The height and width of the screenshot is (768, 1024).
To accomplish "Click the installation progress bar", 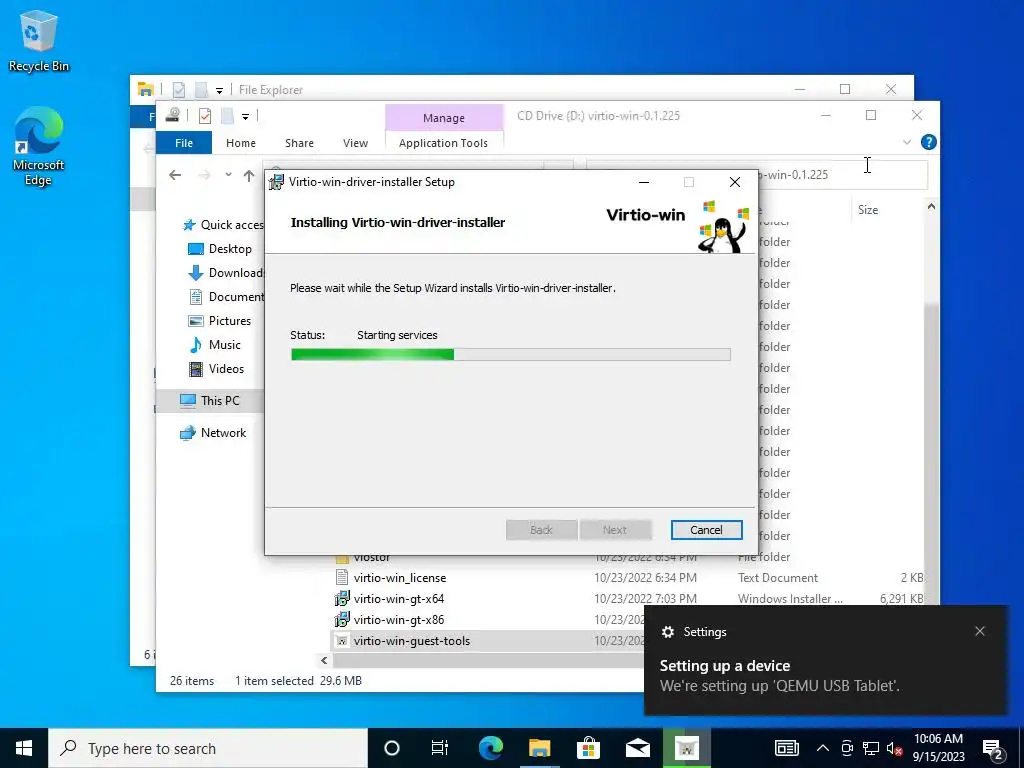I will click(511, 355).
